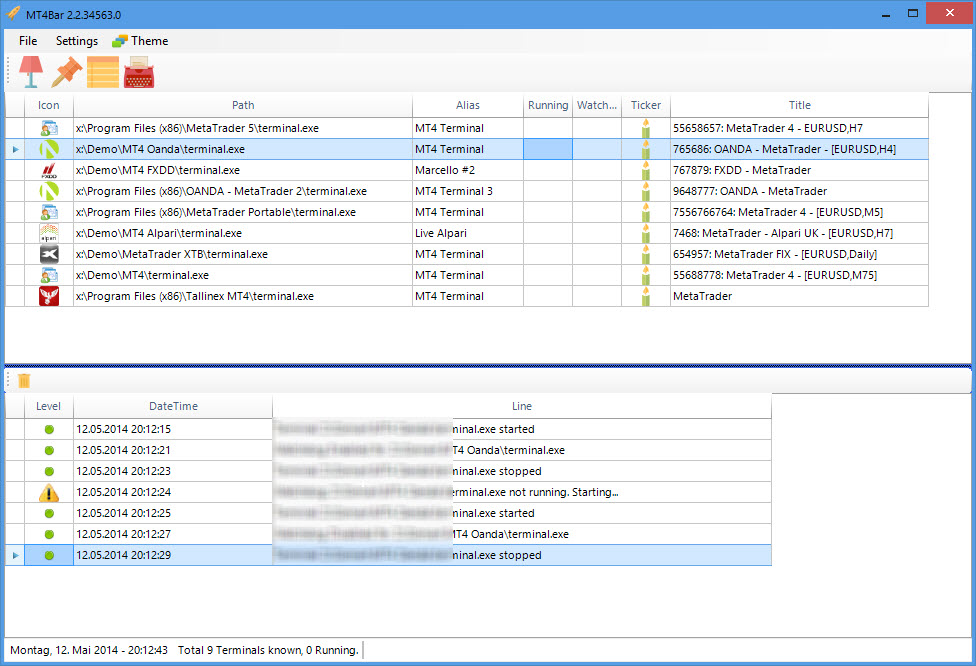976x666 pixels.
Task: Maximize the MT4Bar window
Action: (913, 13)
